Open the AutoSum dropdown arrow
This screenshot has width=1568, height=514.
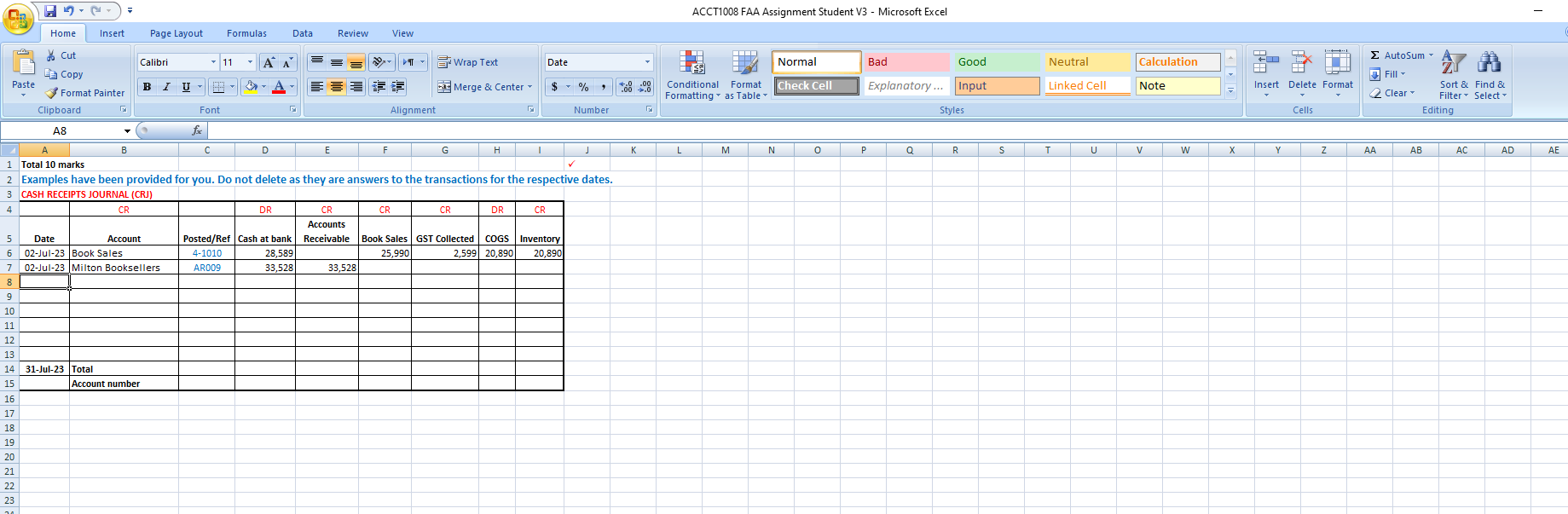click(x=1432, y=55)
